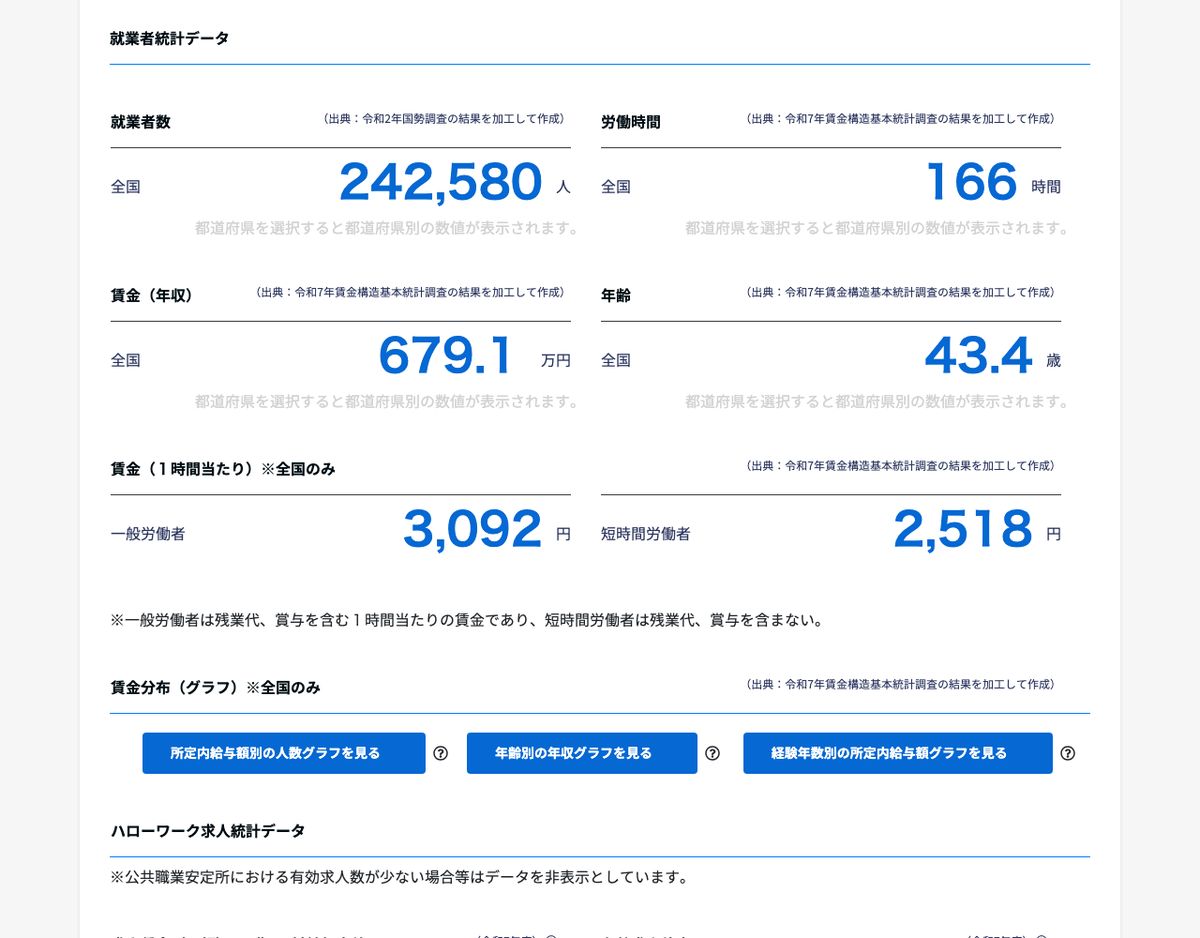Image resolution: width=1200 pixels, height=938 pixels.
Task: Select the 3,092 hourly wage value
Action: (473, 530)
